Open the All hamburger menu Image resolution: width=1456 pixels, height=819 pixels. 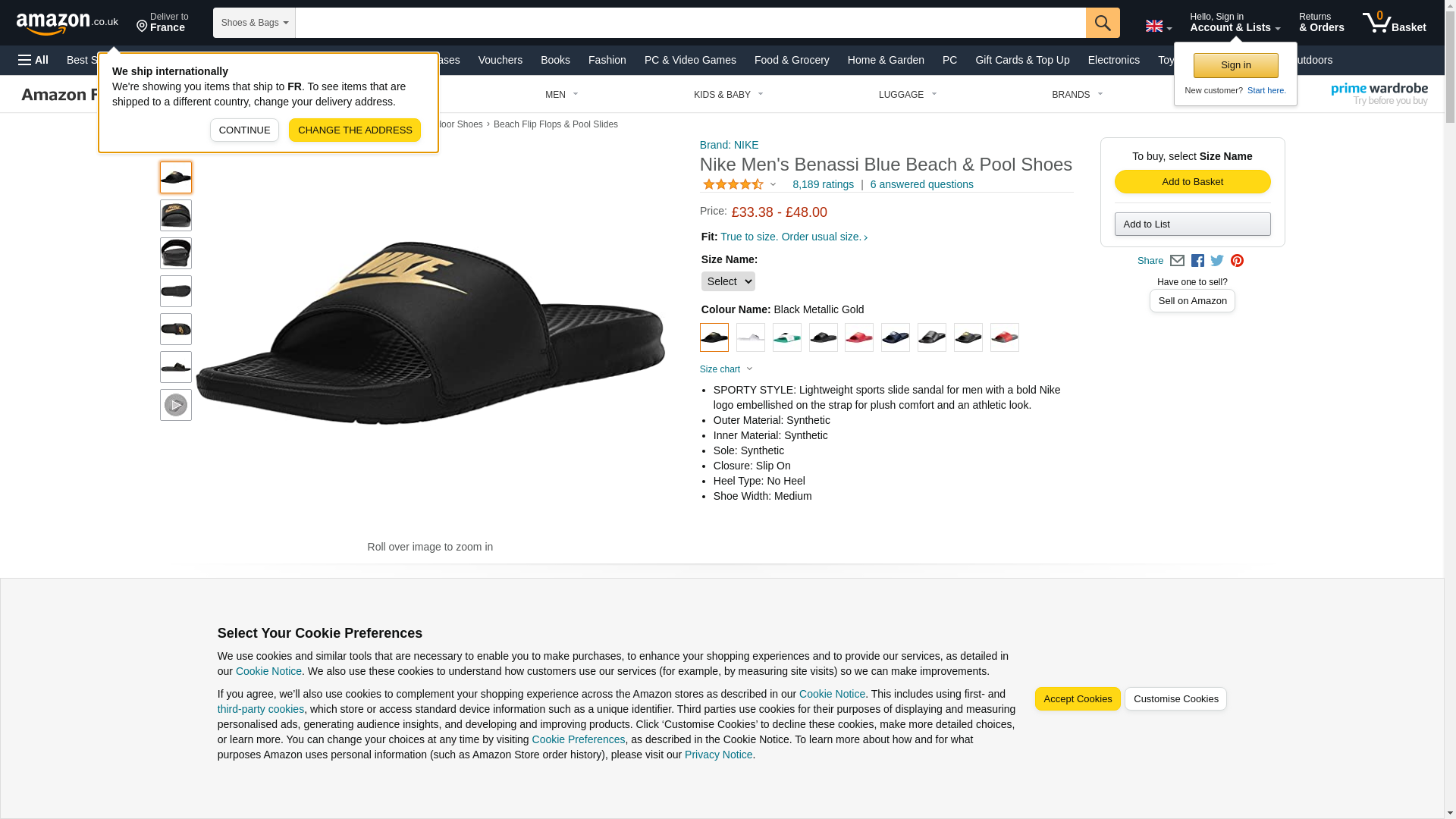pyautogui.click(x=33, y=60)
